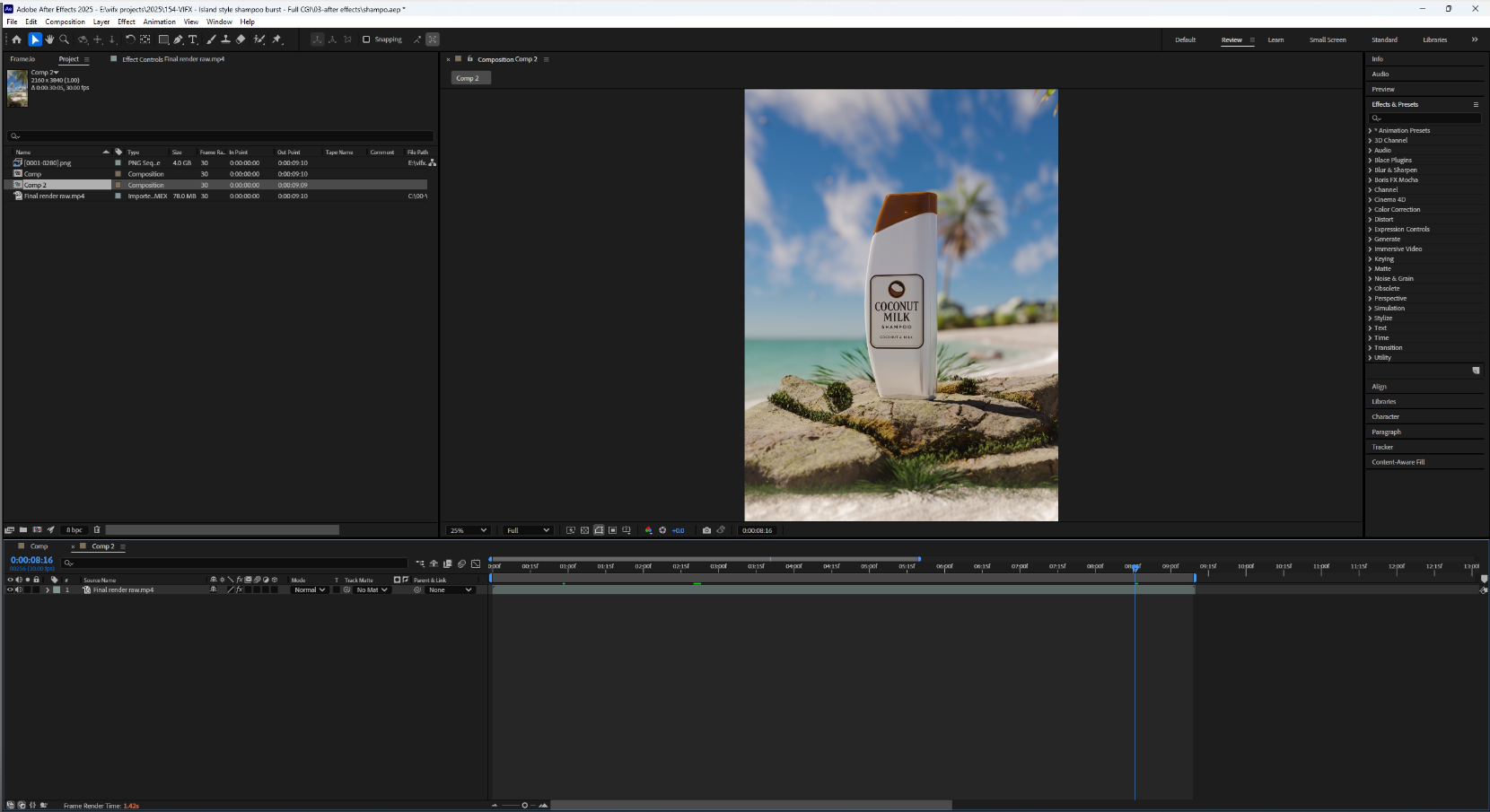Open the Animation menu
Image resolution: width=1490 pixels, height=812 pixels.
tap(160, 22)
